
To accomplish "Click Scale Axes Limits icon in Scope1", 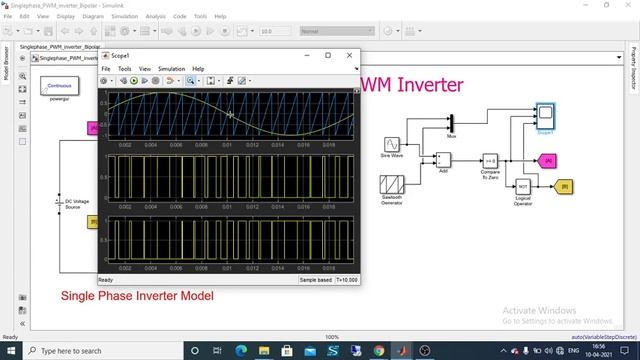I will point(211,81).
